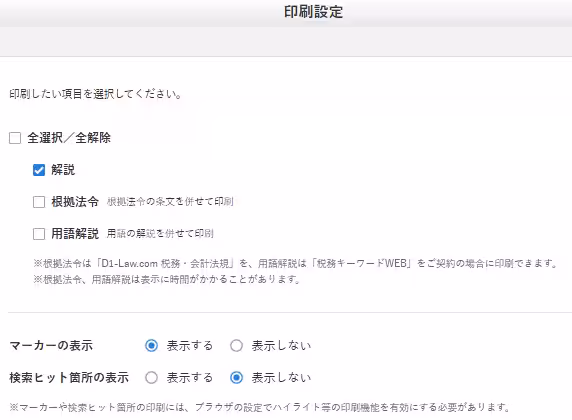Viewport: 572px width, 420px height.
Task: Click the マーカーの表示 label
Action: pos(51,346)
